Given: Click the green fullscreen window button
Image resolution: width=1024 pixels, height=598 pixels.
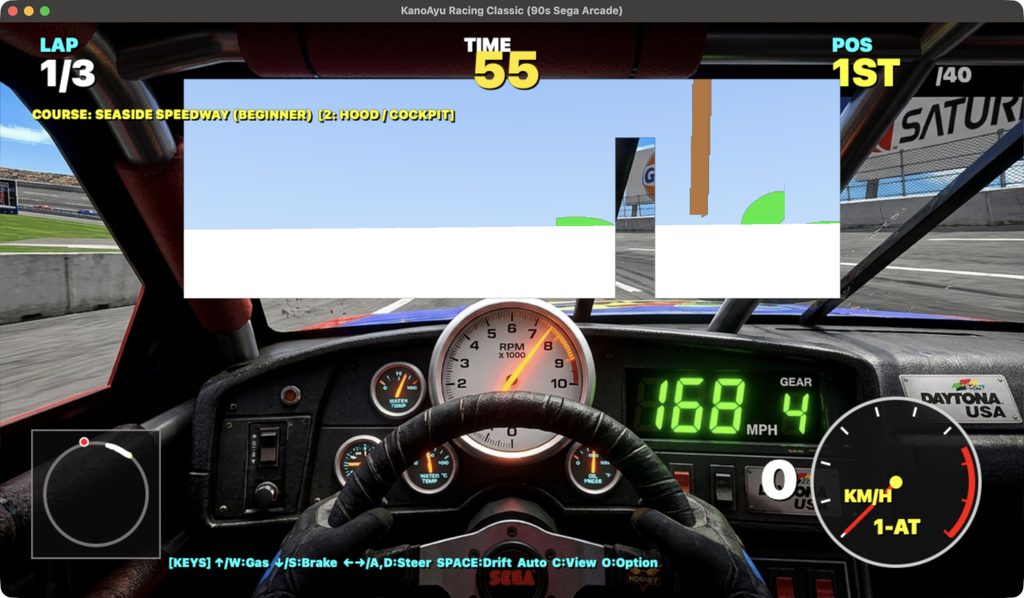Looking at the screenshot, I should [44, 10].
